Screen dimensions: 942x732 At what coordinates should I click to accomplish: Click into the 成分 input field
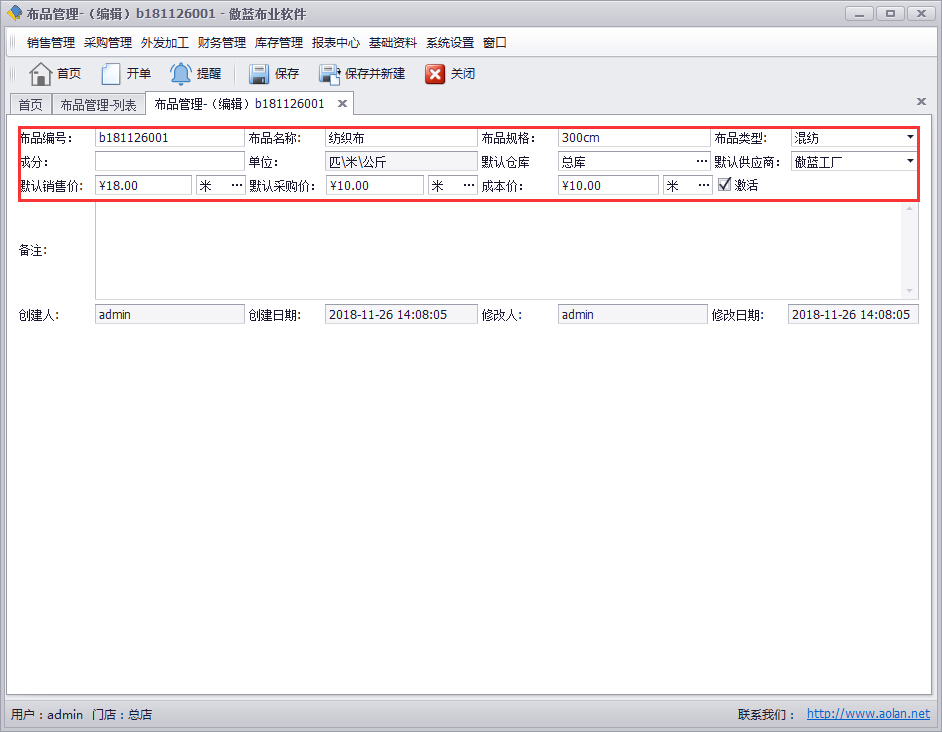click(x=169, y=161)
